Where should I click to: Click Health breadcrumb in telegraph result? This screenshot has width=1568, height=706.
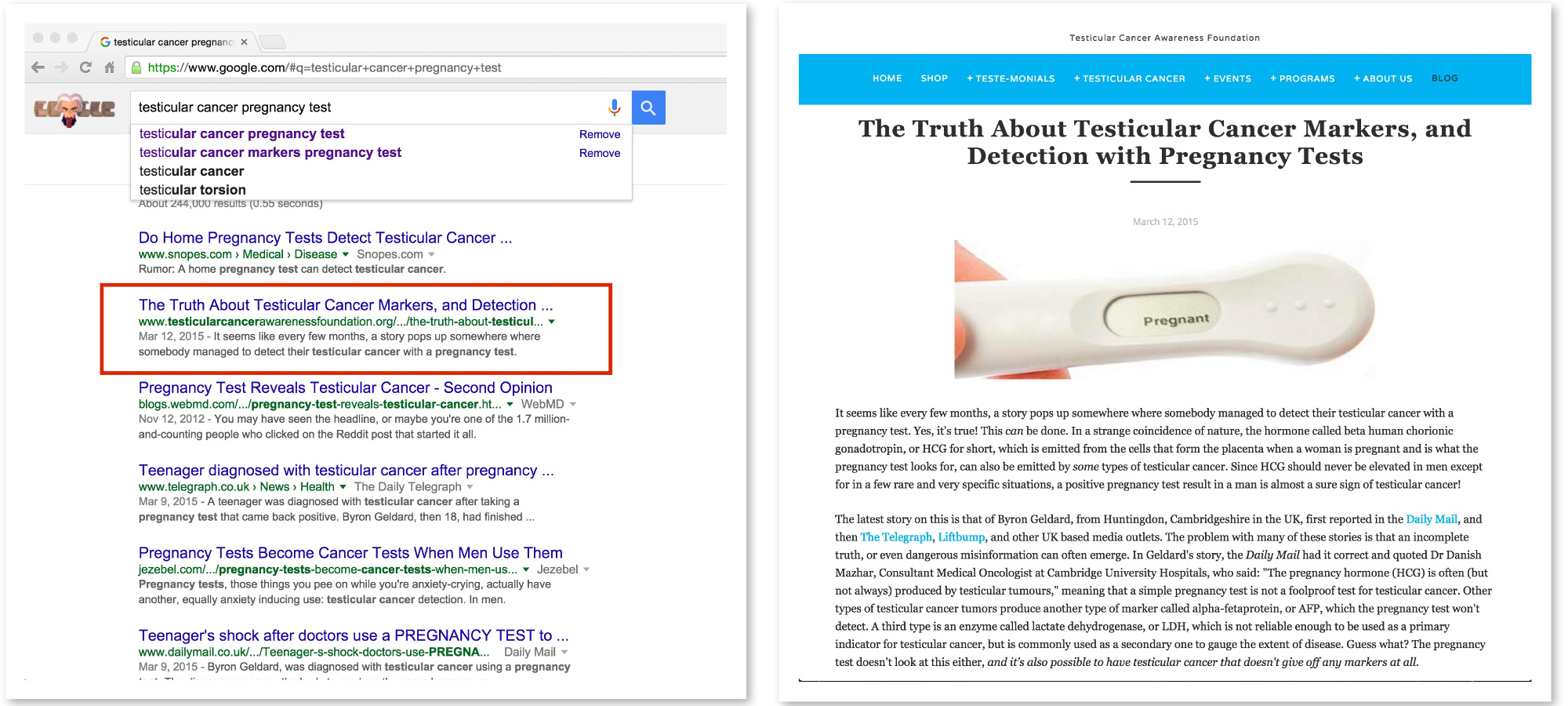(x=317, y=487)
